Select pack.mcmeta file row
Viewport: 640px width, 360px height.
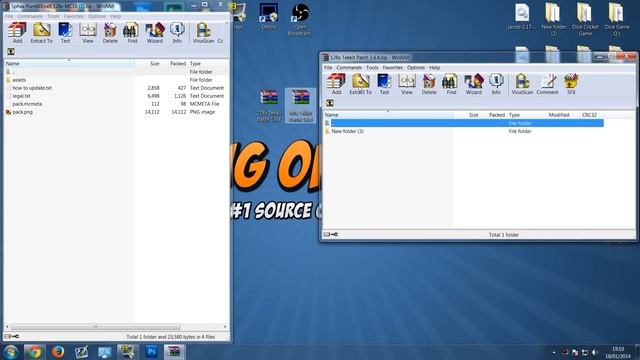(116, 104)
